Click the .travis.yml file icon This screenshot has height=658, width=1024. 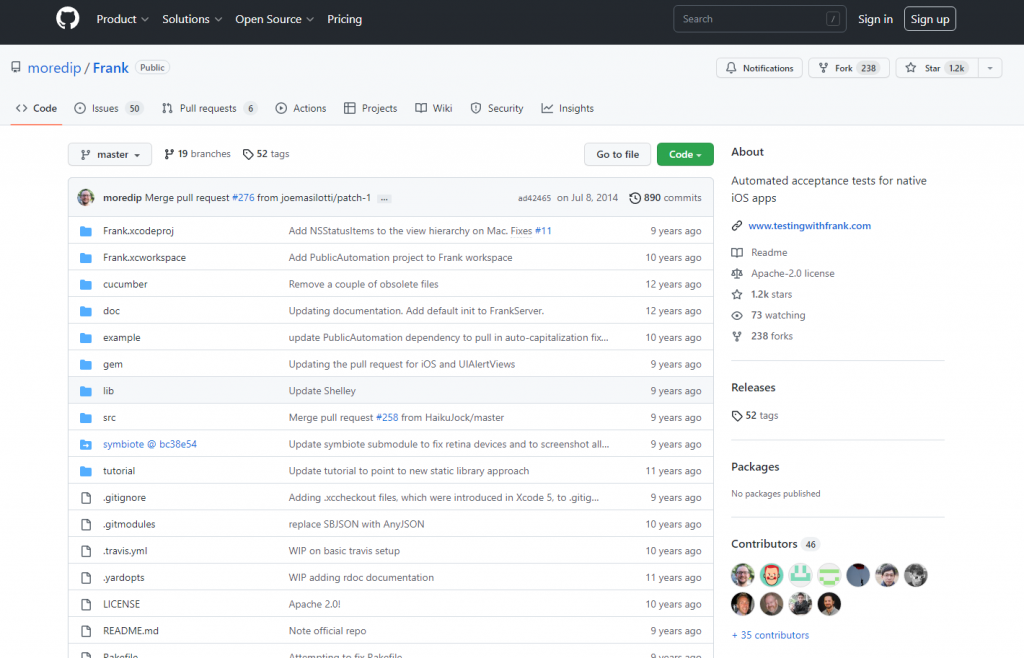86,552
